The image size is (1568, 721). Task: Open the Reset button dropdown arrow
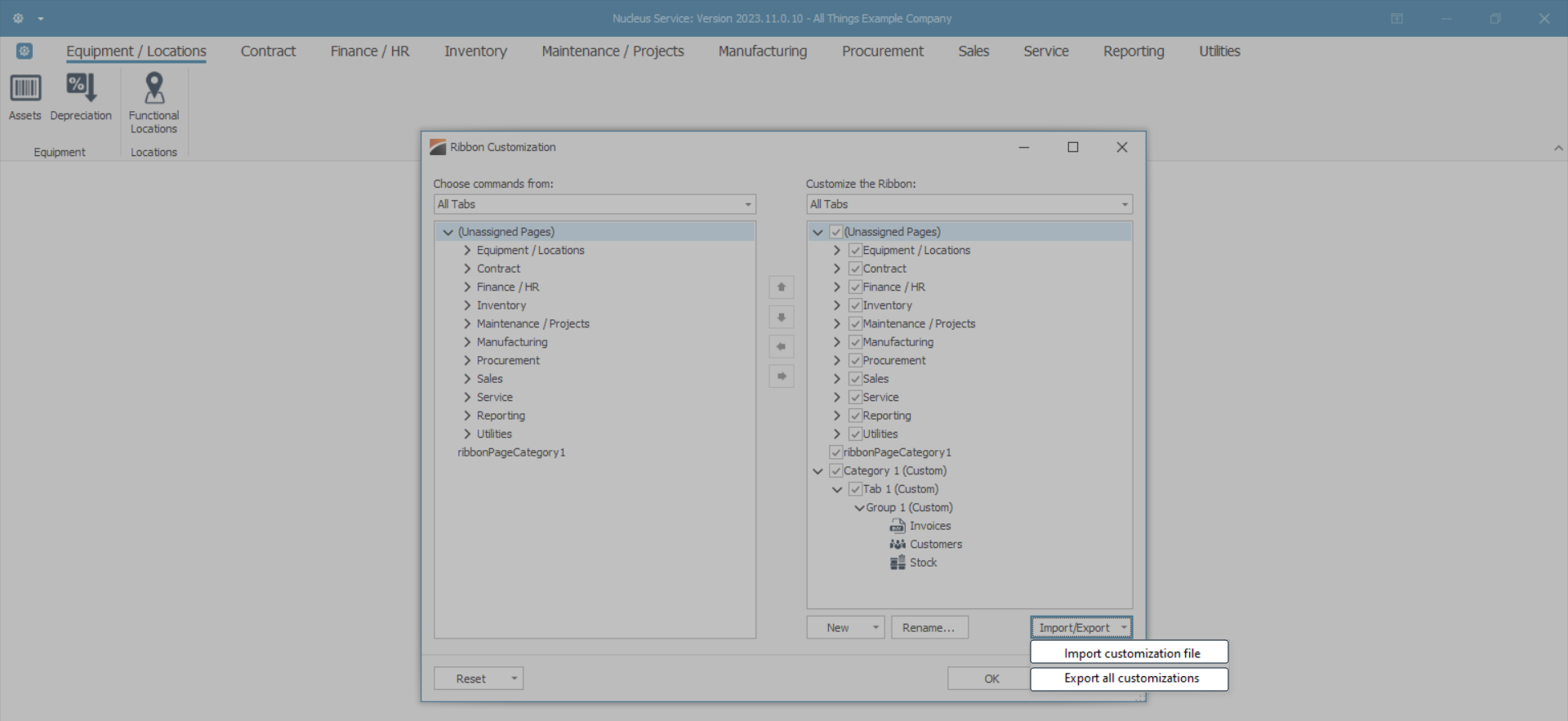[x=514, y=679]
